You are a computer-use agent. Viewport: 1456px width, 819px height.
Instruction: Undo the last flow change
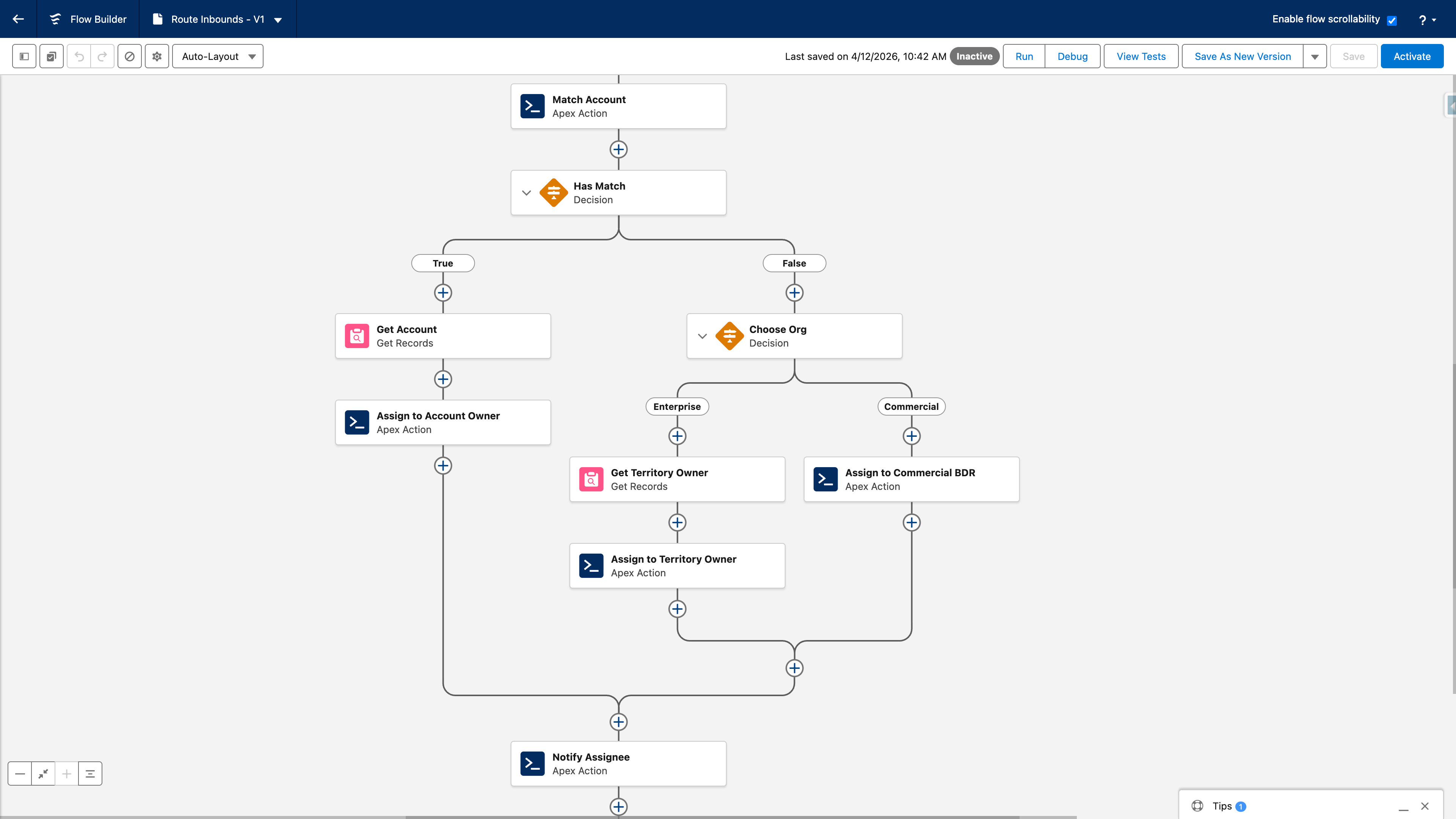click(79, 56)
